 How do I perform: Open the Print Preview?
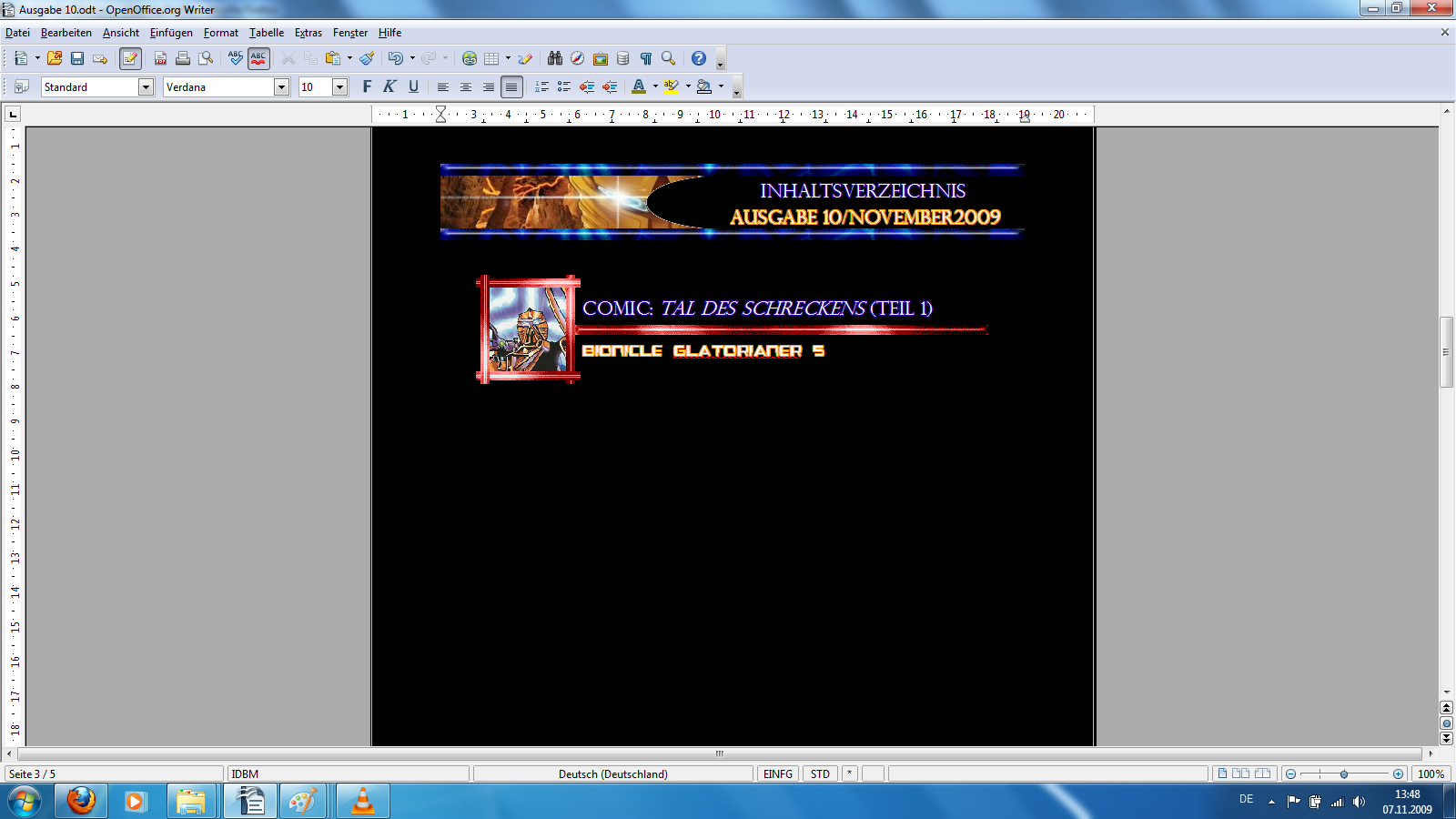(207, 59)
